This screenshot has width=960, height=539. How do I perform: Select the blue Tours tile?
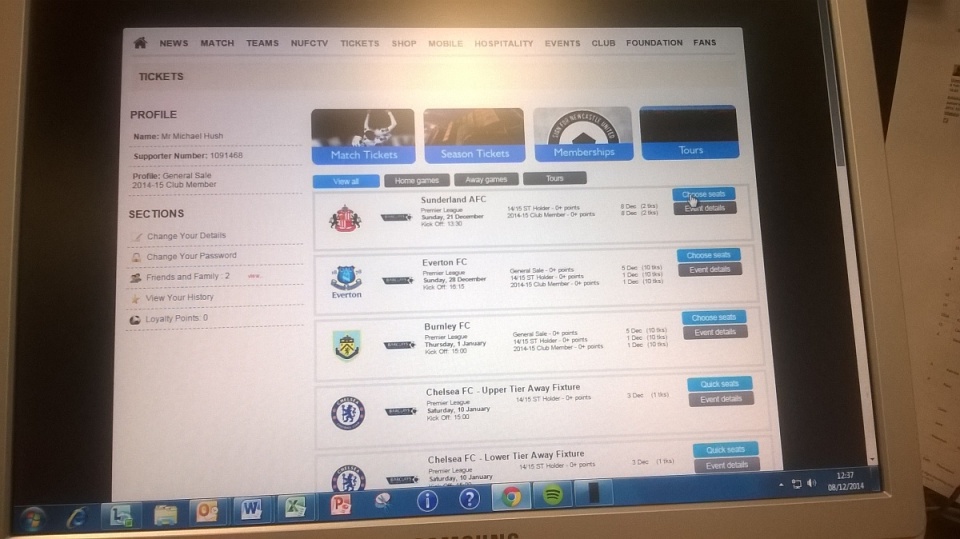point(689,132)
